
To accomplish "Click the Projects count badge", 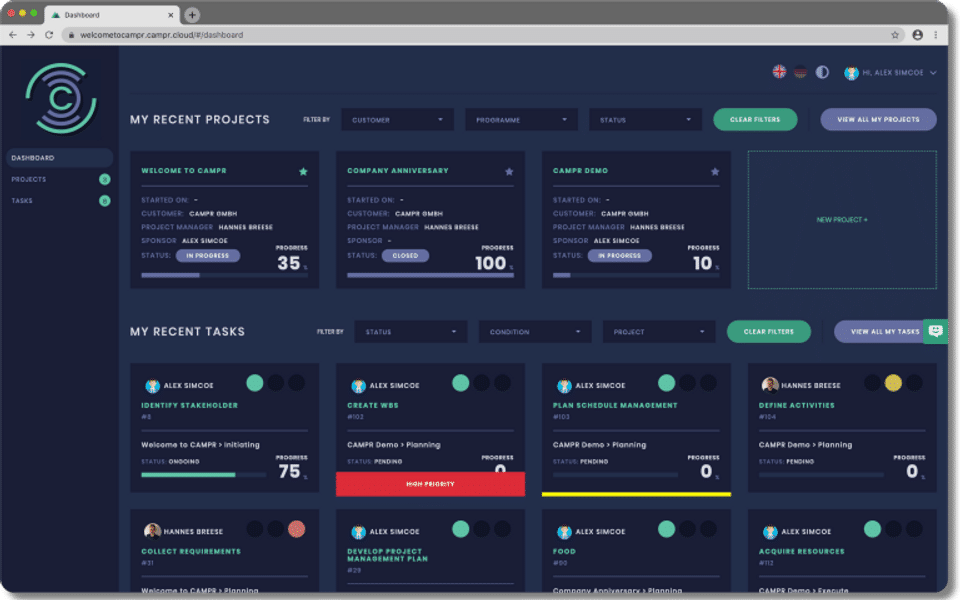I will [x=105, y=179].
